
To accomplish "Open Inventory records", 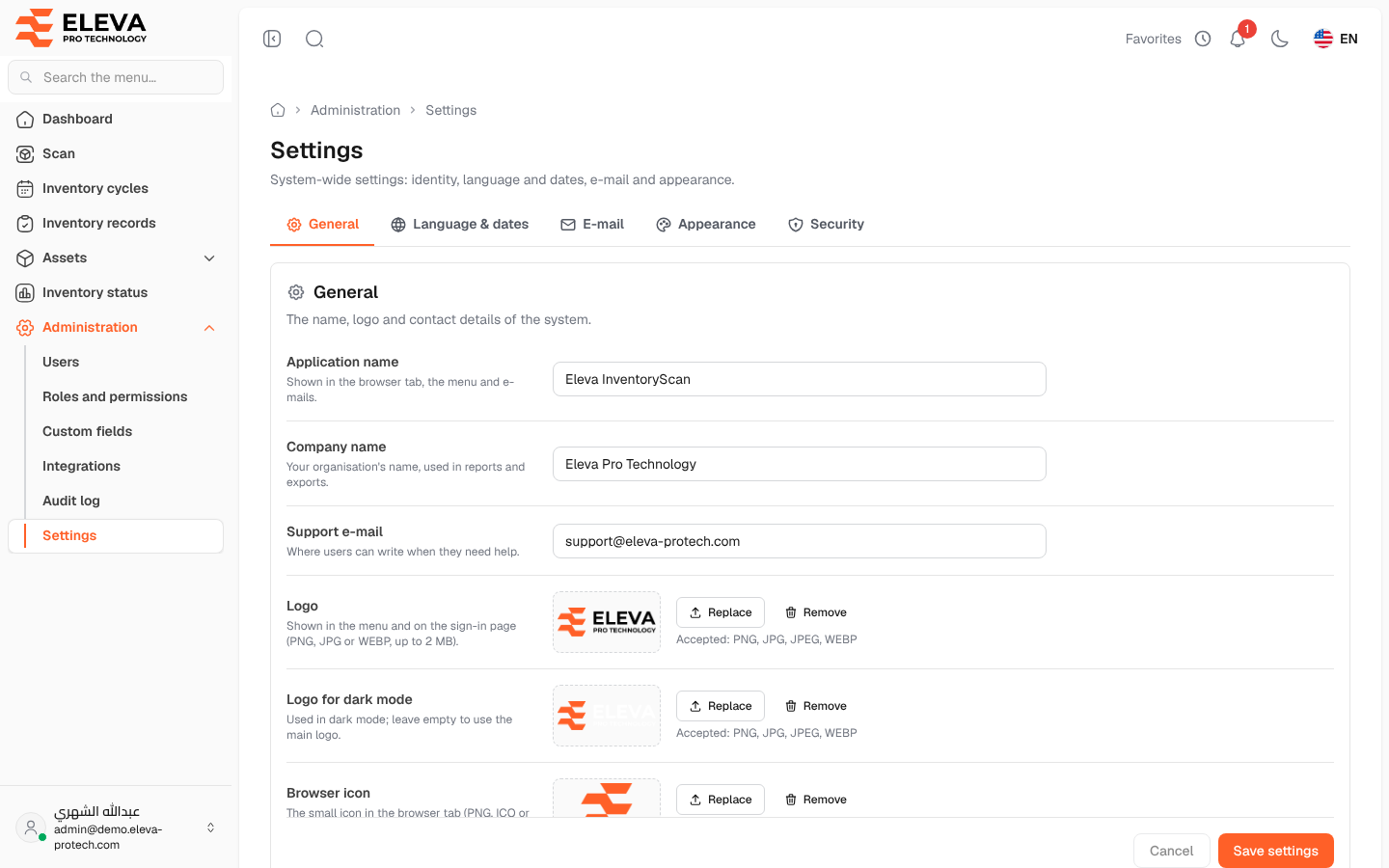I will click(x=116, y=223).
